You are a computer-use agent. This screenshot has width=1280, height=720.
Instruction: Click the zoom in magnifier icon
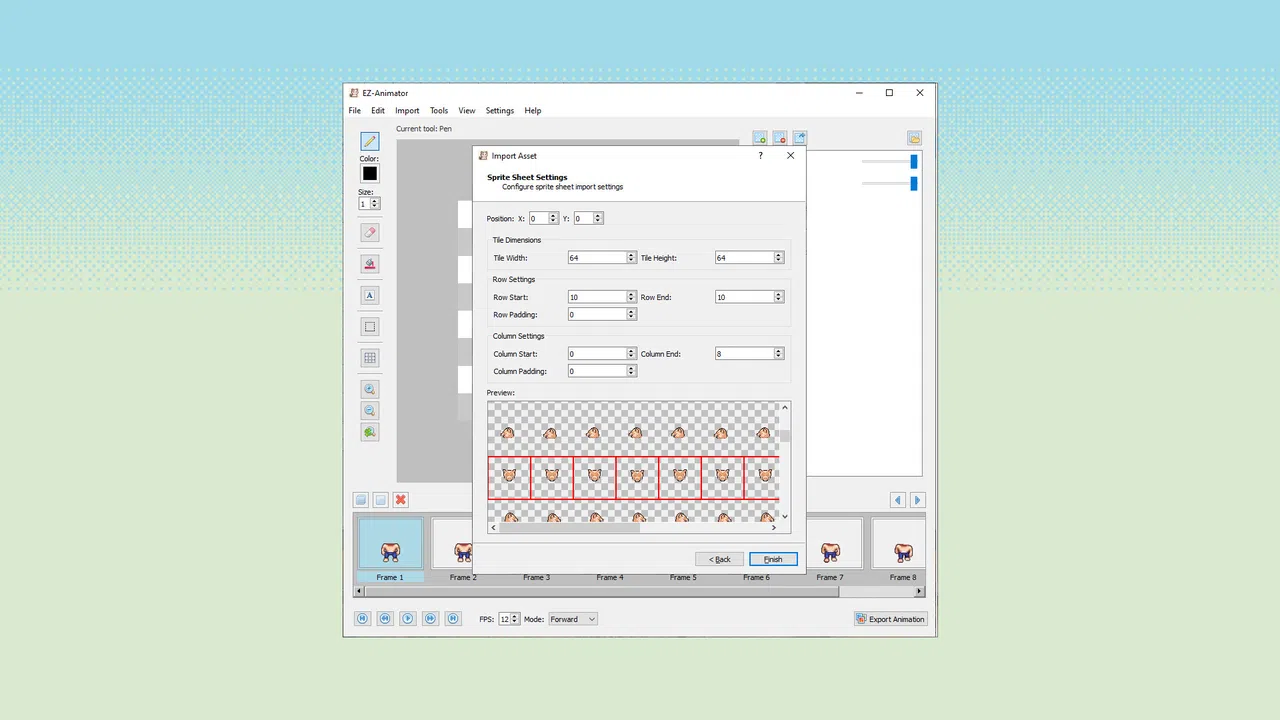pos(370,389)
